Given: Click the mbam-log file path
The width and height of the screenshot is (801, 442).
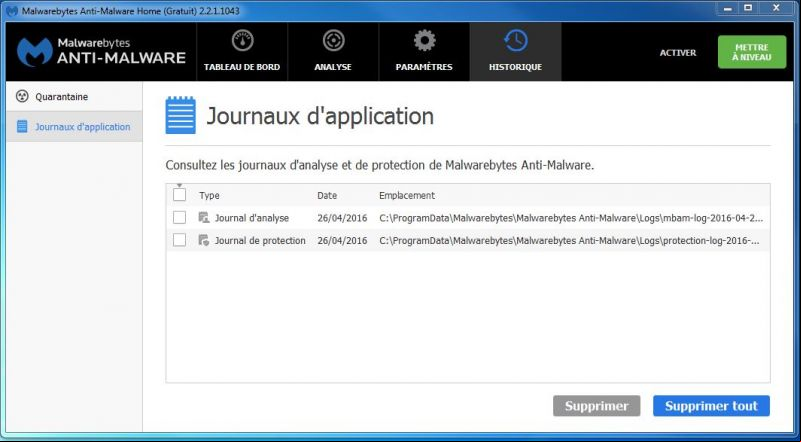Looking at the screenshot, I should 571,218.
